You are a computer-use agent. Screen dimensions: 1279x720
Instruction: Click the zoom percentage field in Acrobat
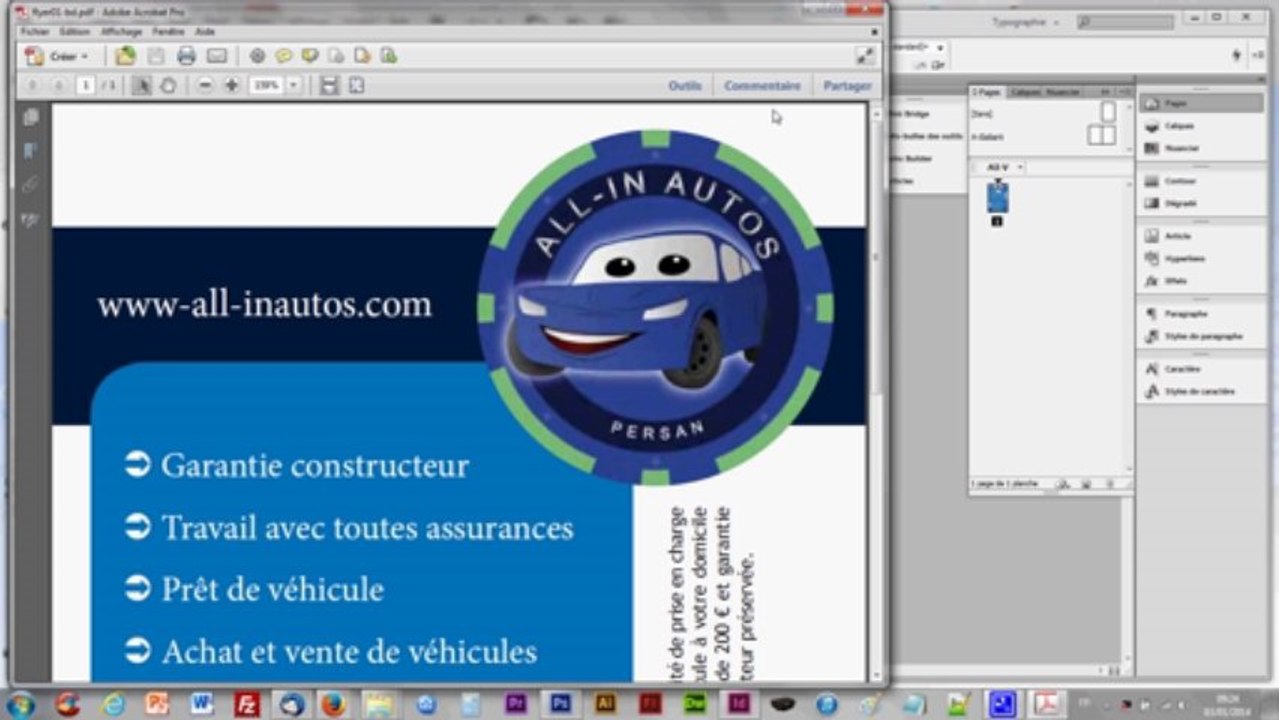[267, 86]
